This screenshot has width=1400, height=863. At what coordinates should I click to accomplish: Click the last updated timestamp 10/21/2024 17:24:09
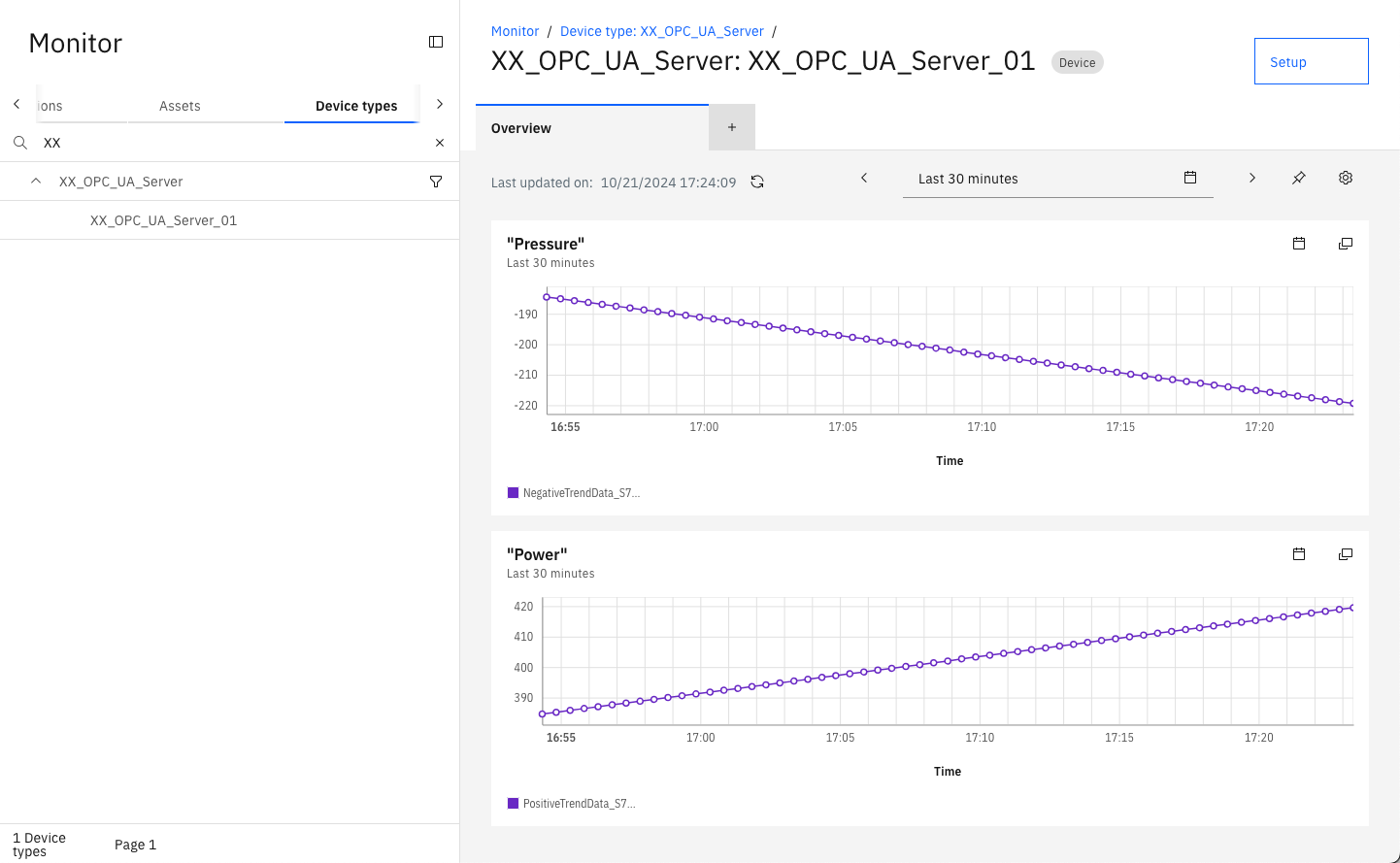pos(668,183)
